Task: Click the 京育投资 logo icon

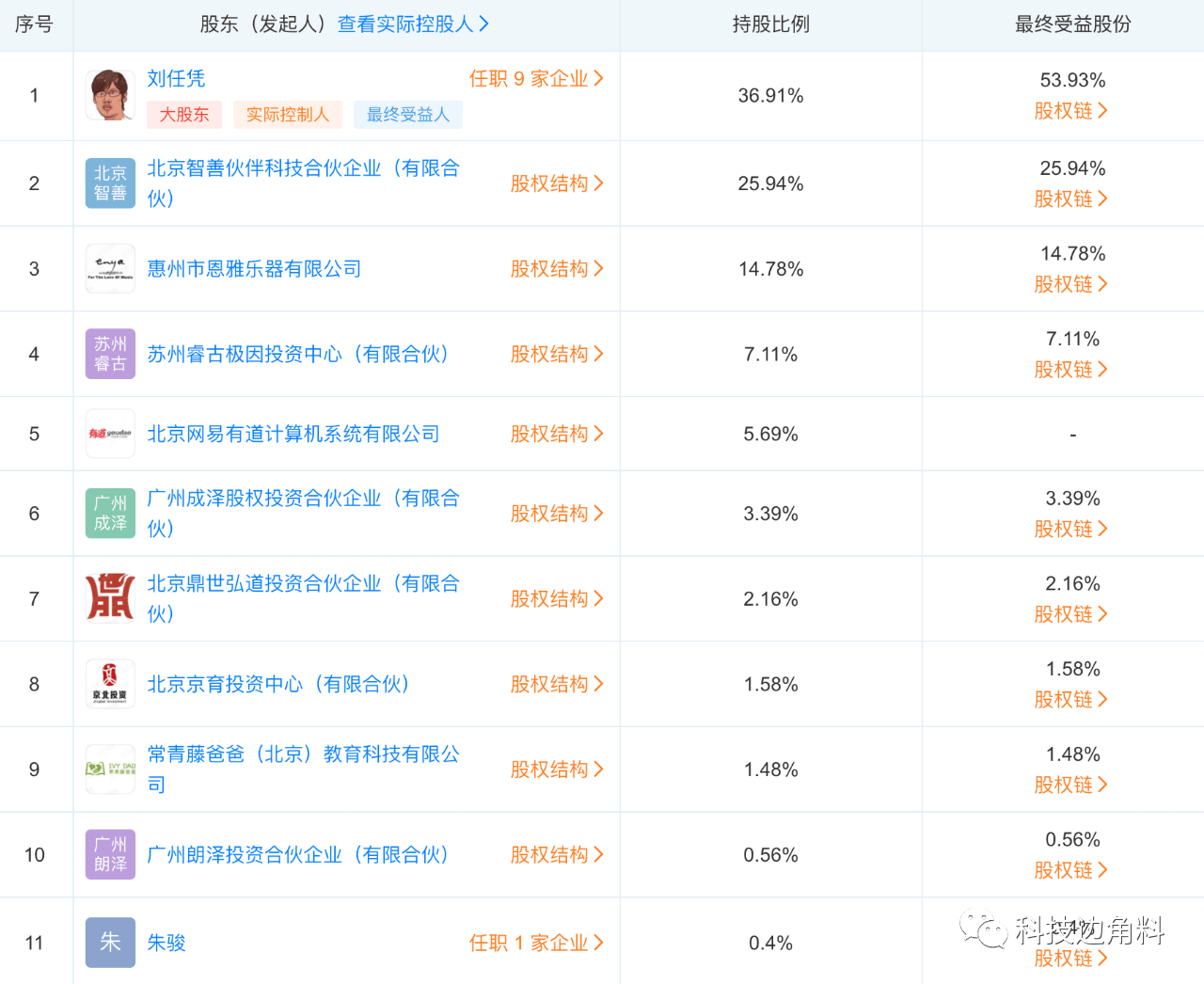Action: (110, 684)
